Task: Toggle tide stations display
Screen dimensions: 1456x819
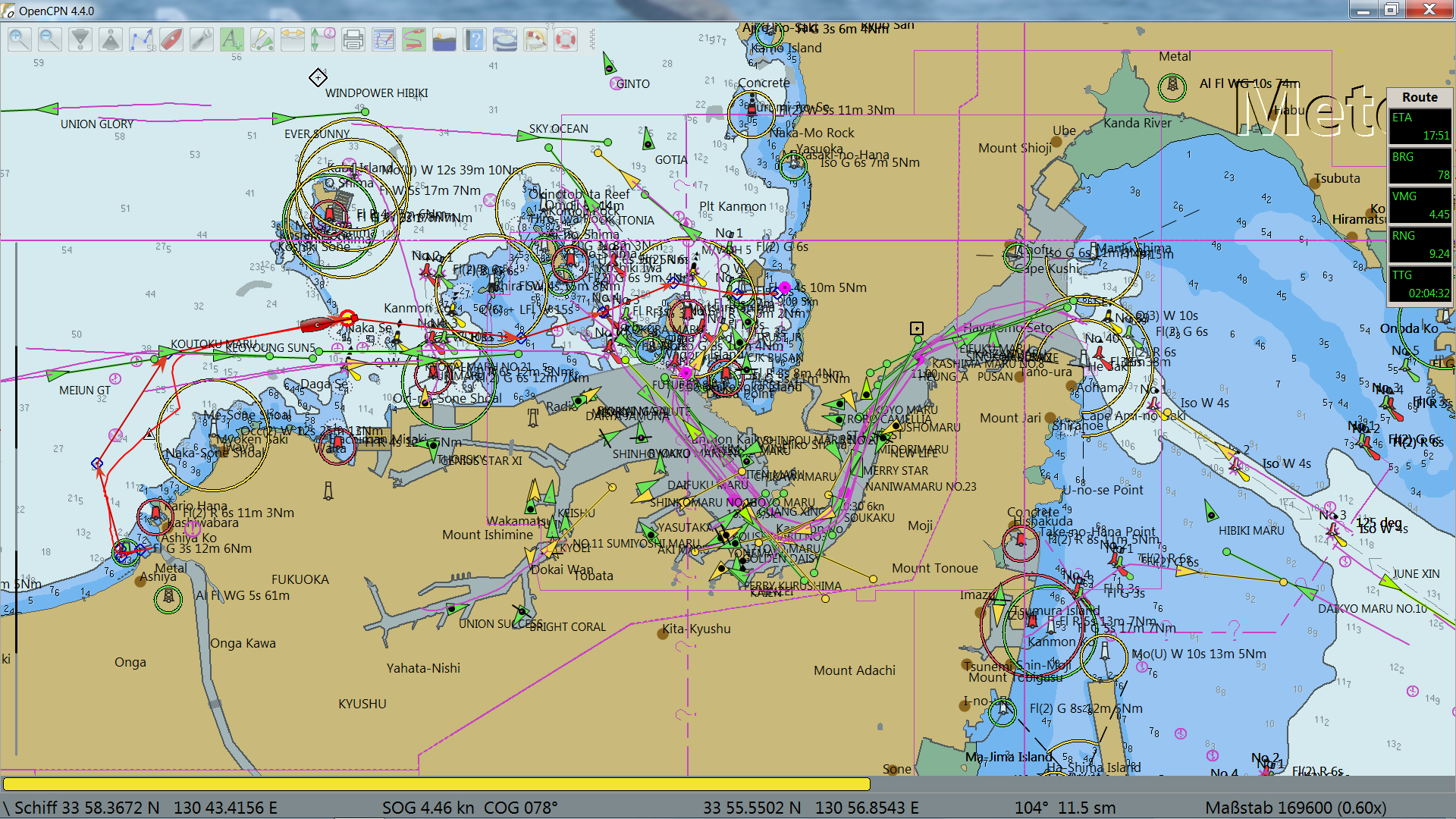Action: click(323, 39)
